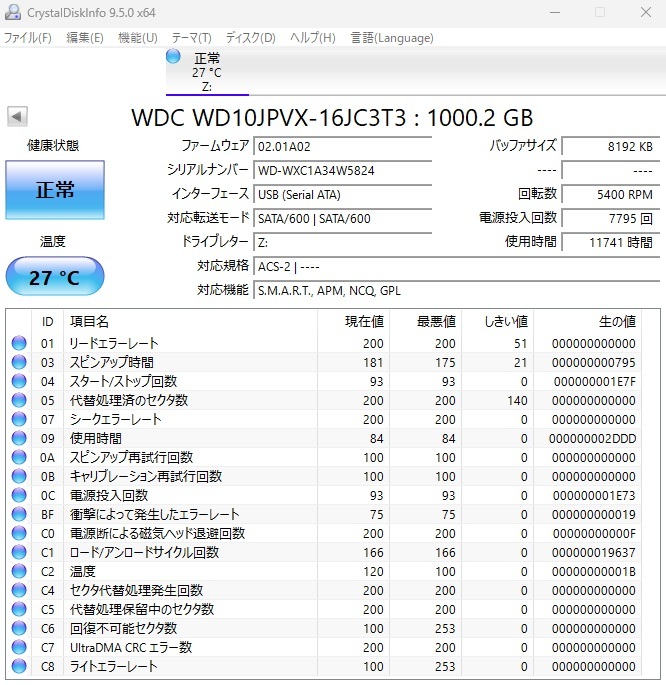Image resolution: width=666 pixels, height=685 pixels.
Task: Click raw value 000000019637
Action: pos(594,552)
